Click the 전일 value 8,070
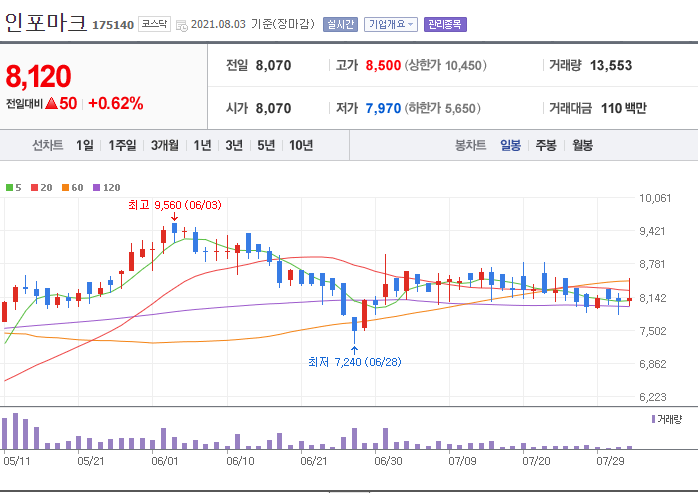 [x=273, y=65]
